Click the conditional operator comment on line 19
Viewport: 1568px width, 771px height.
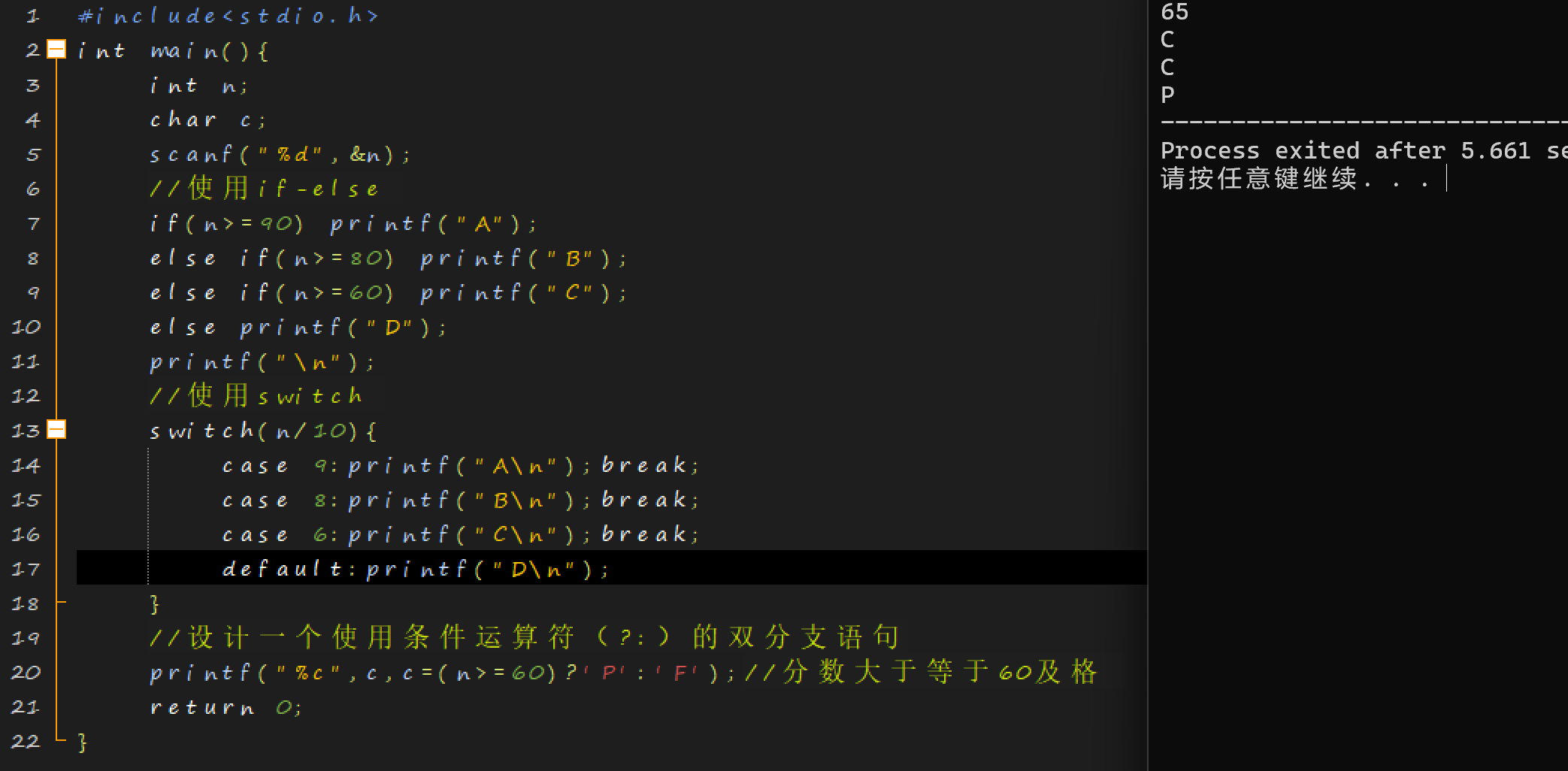pyautogui.click(x=524, y=637)
